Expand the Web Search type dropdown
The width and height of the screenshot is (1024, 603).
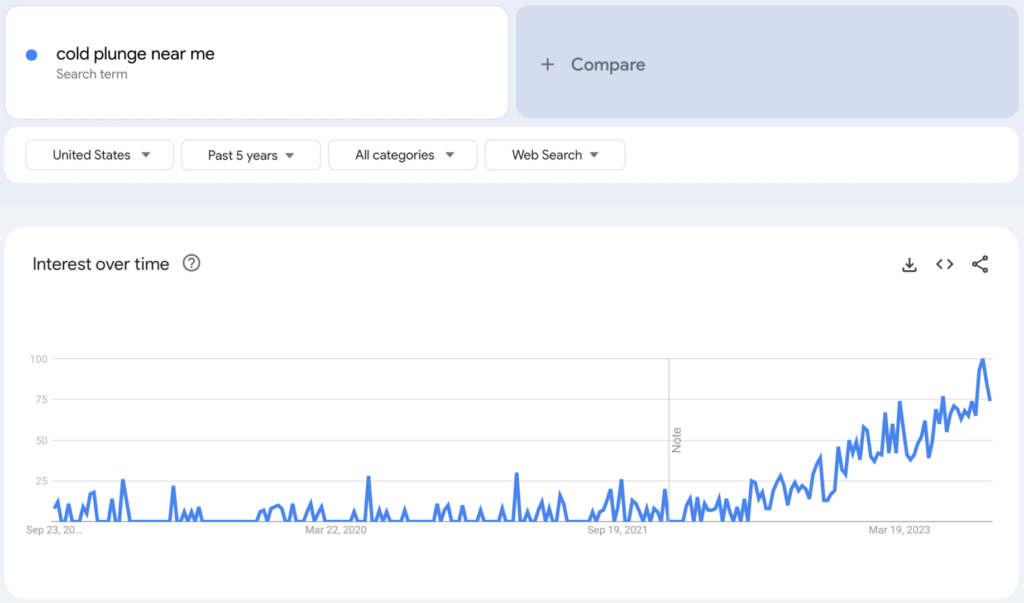[x=555, y=155]
